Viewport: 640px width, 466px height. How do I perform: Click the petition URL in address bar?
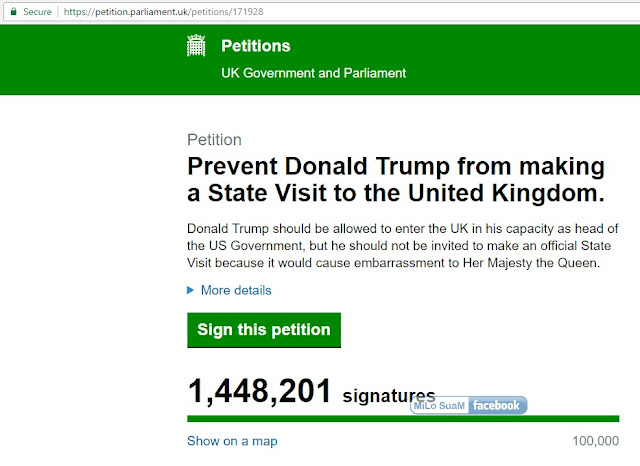point(163,11)
